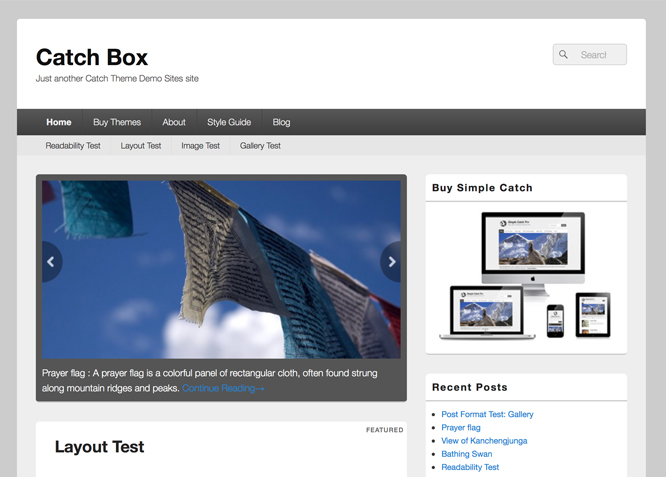Screen dimensions: 666x477
Task: Go to the Blog page
Action: (x=281, y=122)
